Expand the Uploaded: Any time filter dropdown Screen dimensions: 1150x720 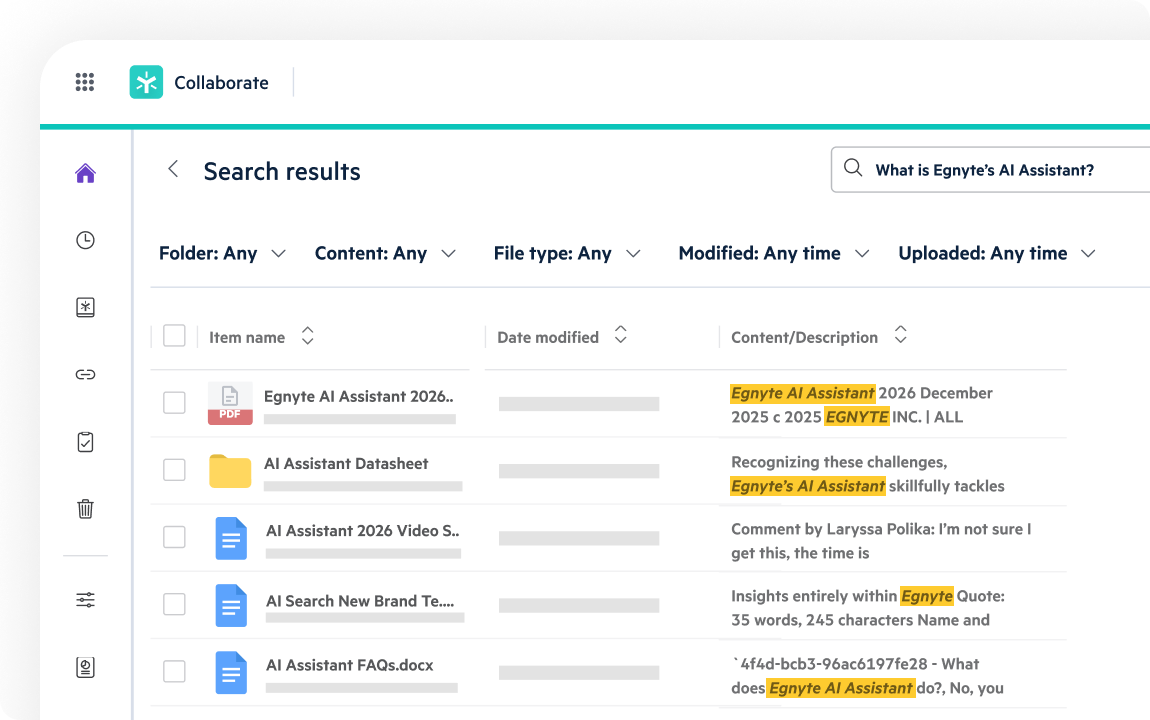997,254
